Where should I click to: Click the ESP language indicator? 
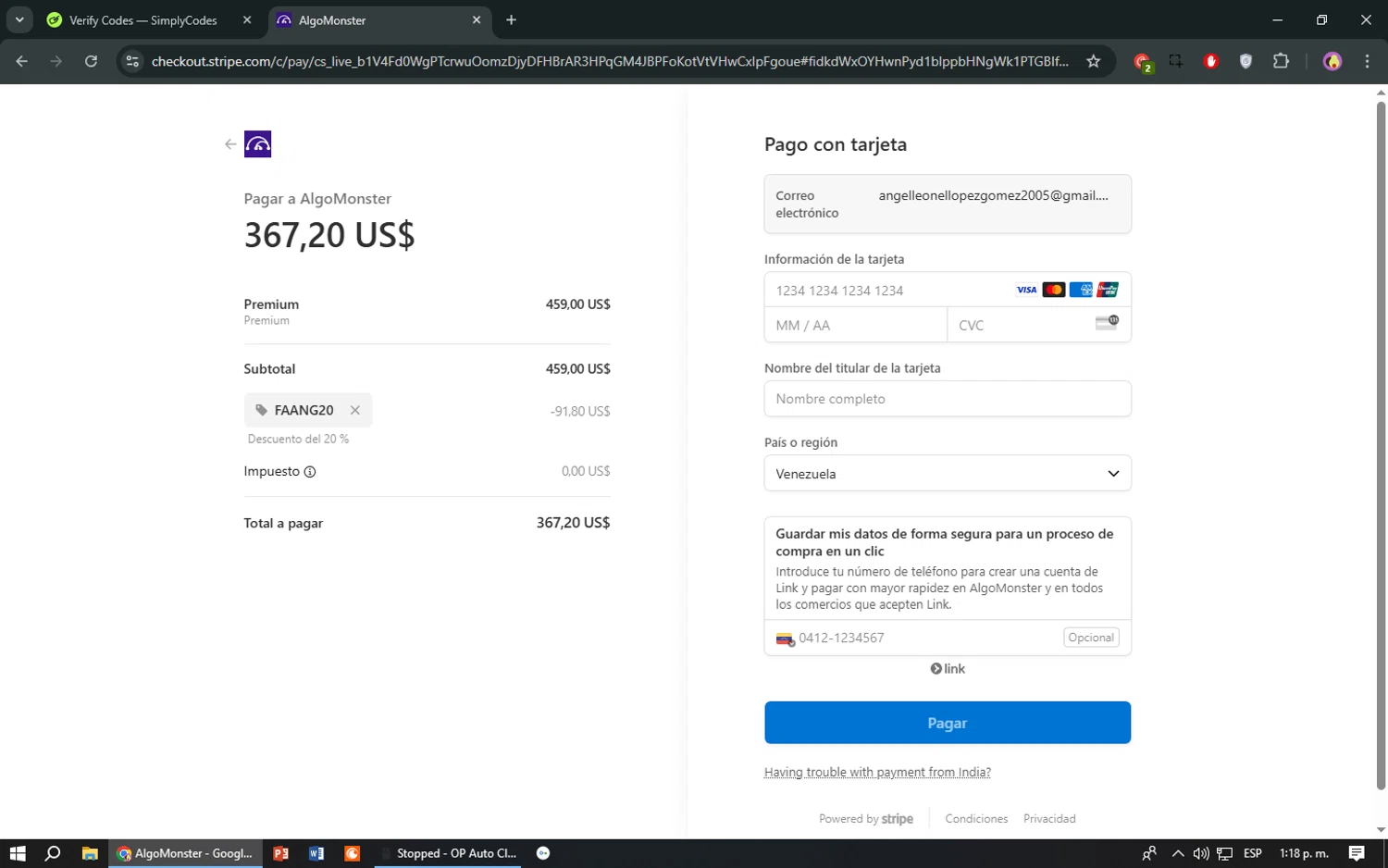[x=1253, y=853]
